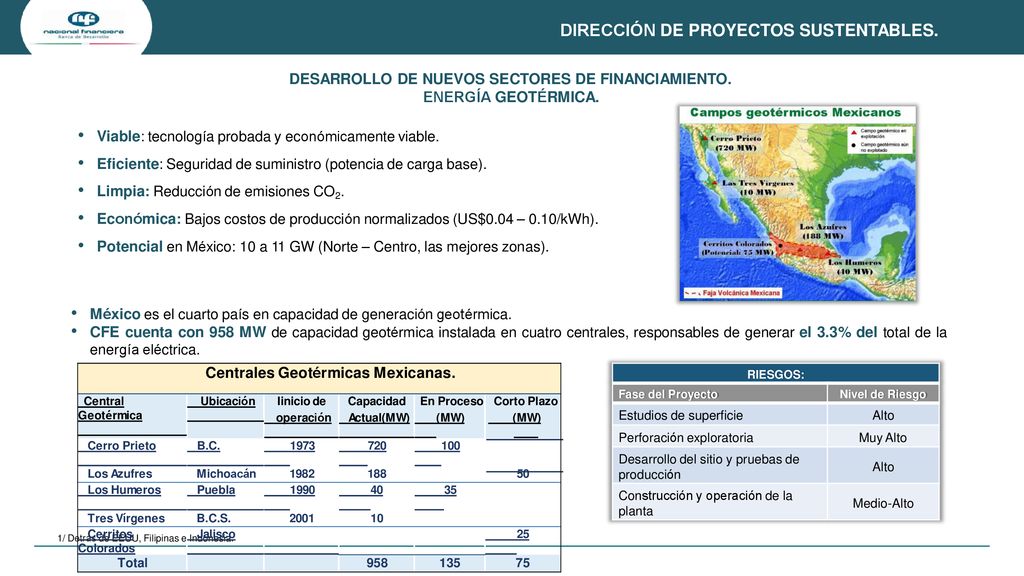
Task: Click 'CFE cuenta con 958 MW' text
Action: [178, 332]
